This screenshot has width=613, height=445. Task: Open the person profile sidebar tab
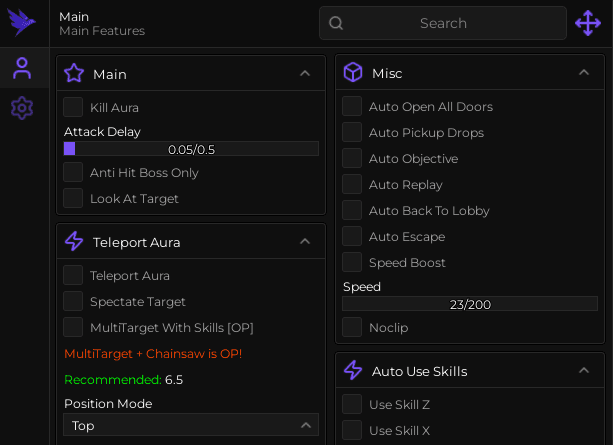tap(22, 68)
